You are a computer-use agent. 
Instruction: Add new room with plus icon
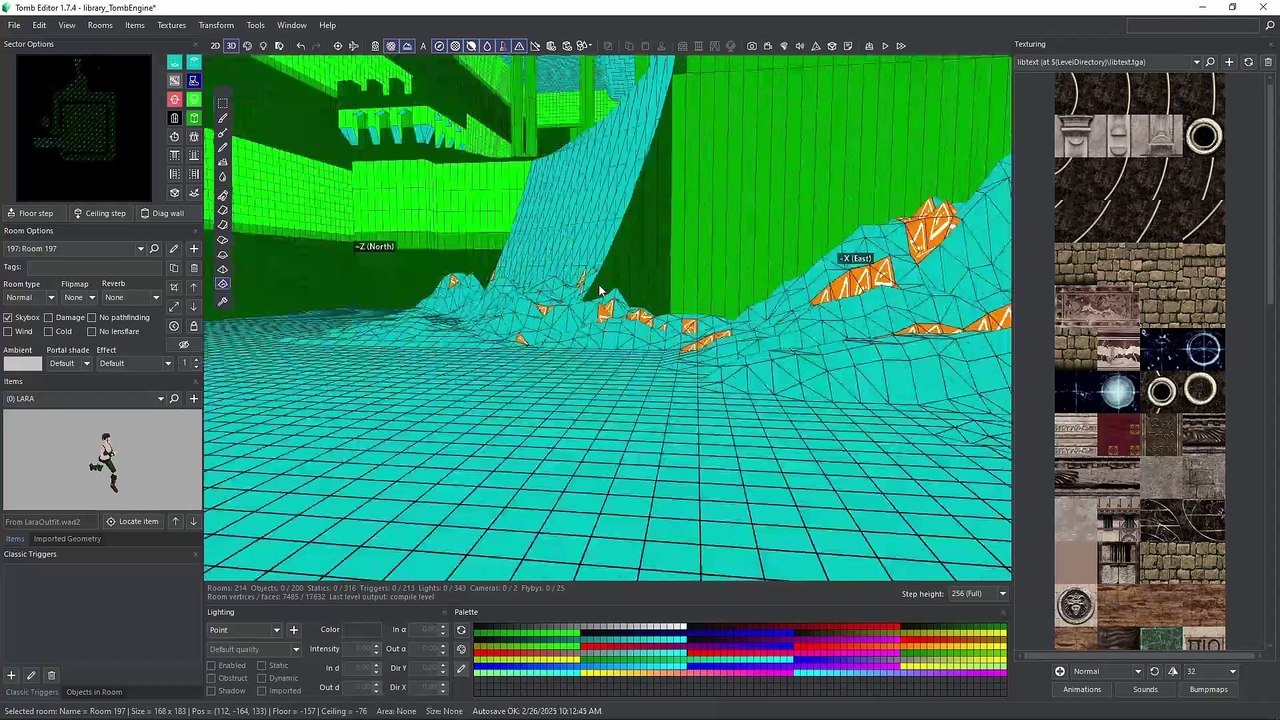194,248
